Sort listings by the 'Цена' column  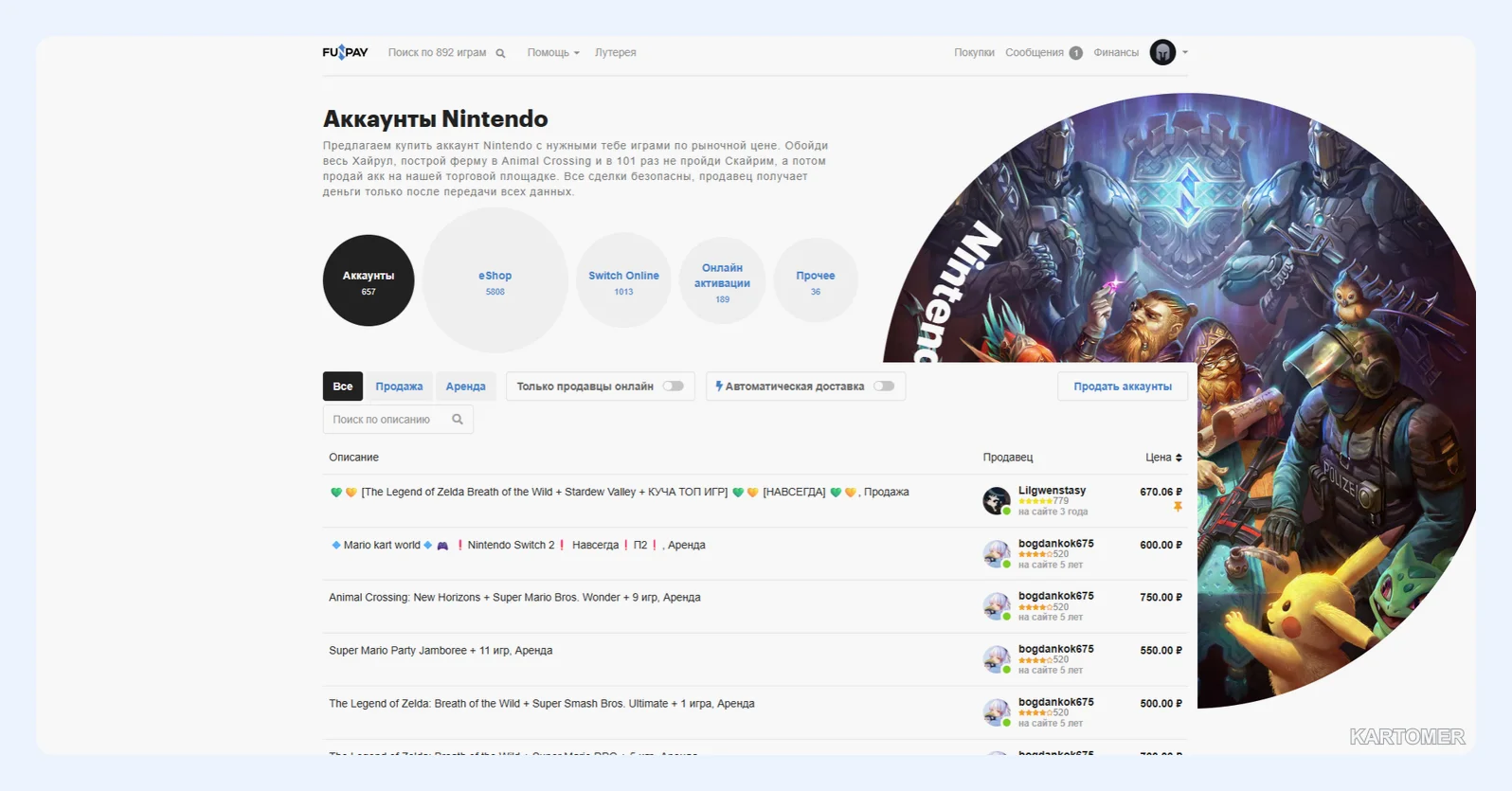tap(1163, 458)
